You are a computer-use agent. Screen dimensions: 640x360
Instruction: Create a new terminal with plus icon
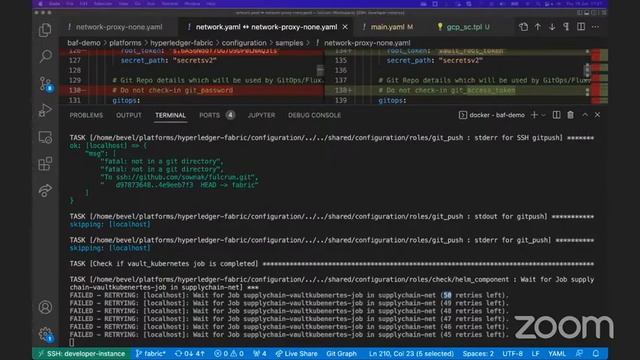coord(534,115)
